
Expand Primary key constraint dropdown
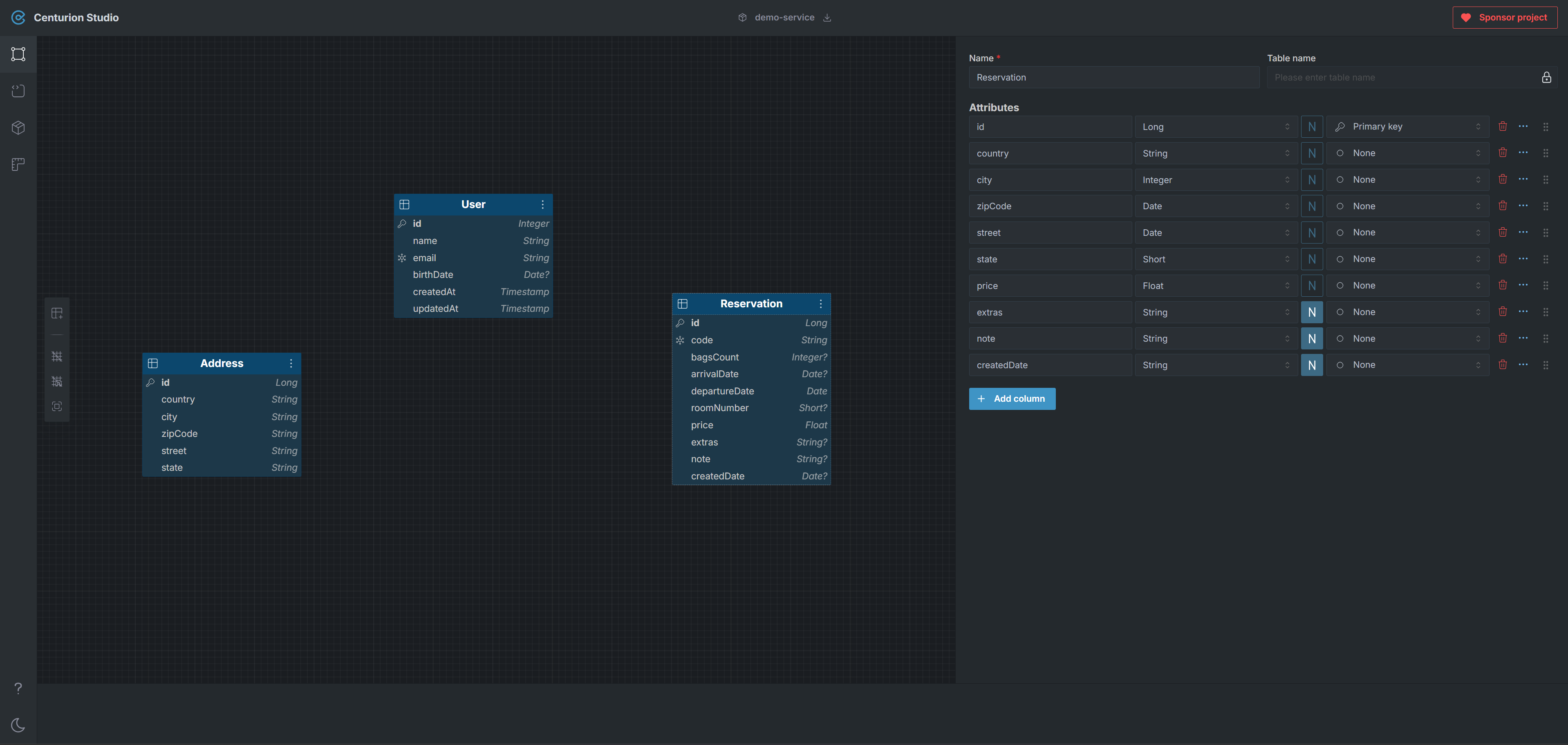(x=1407, y=127)
